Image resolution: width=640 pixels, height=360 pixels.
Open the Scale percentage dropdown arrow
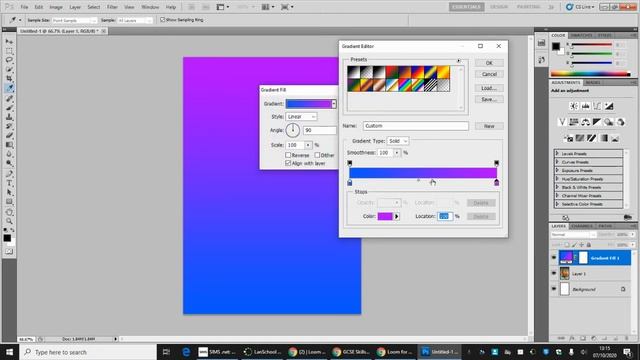pyautogui.click(x=308, y=145)
